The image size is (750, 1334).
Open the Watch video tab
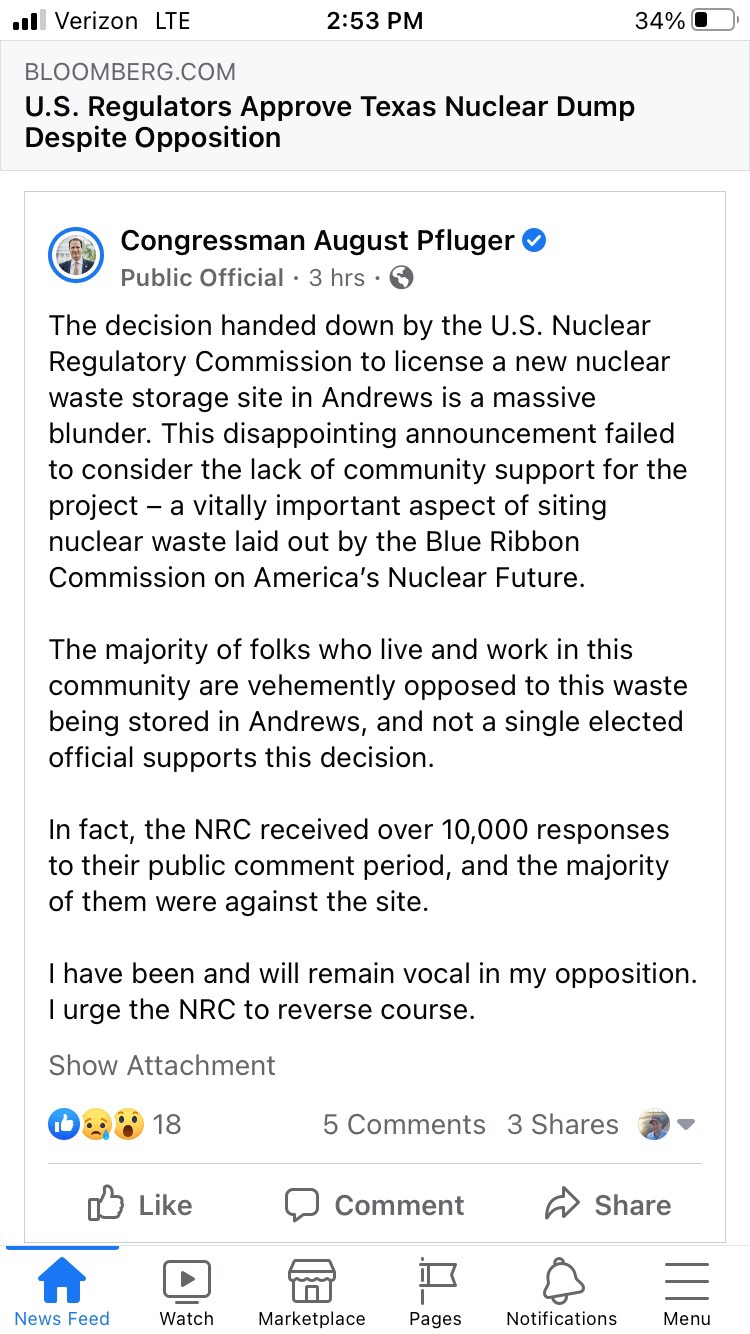[x=187, y=1291]
